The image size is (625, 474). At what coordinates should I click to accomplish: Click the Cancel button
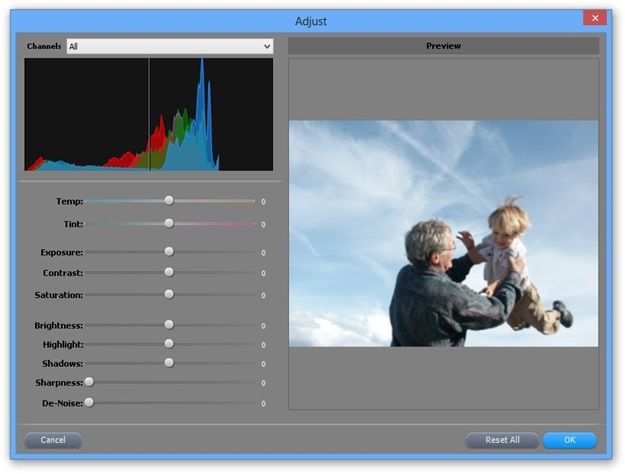(53, 440)
